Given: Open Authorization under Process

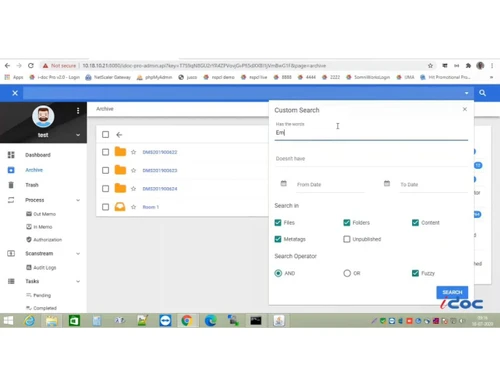Looking at the screenshot, I should [x=47, y=240].
